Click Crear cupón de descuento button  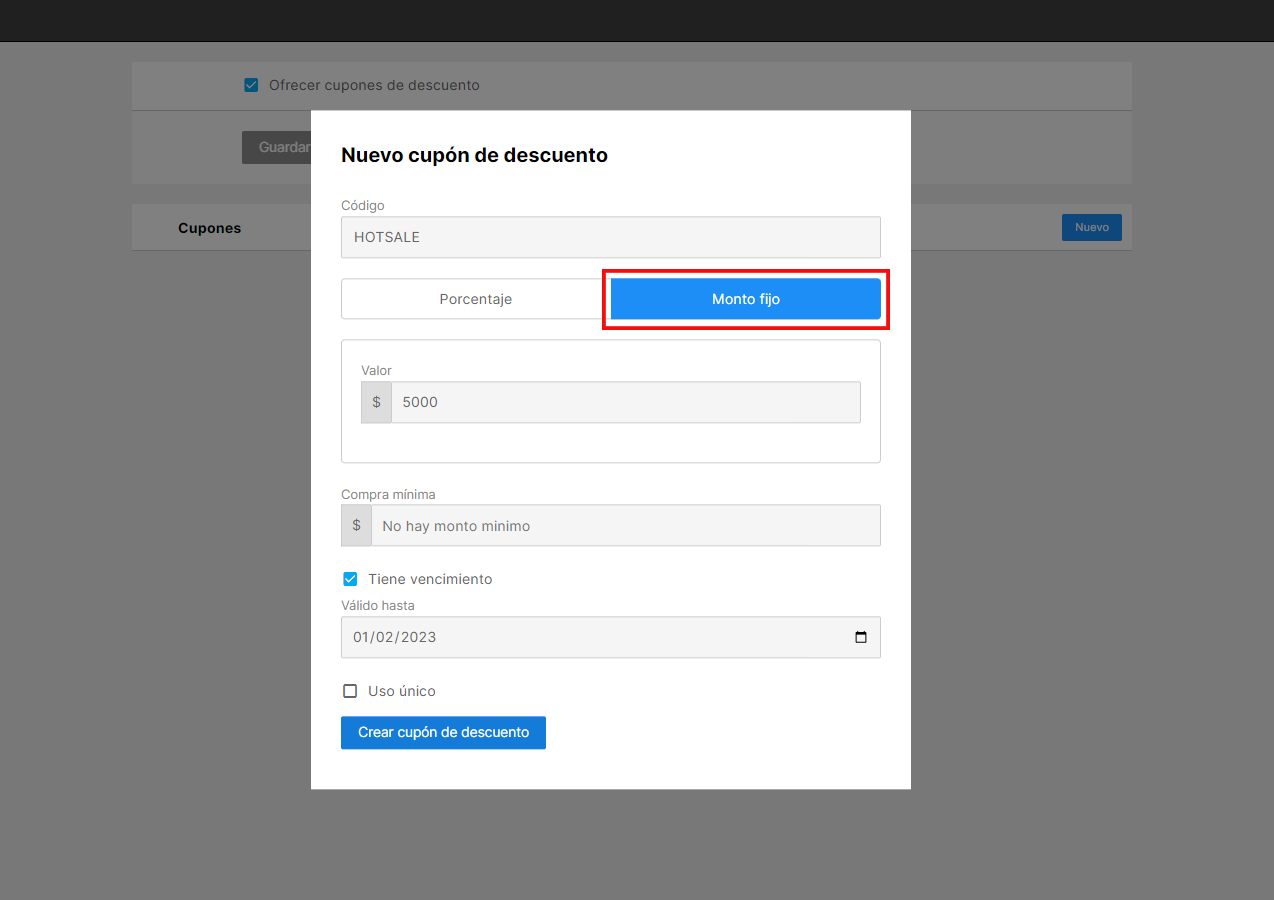(443, 732)
